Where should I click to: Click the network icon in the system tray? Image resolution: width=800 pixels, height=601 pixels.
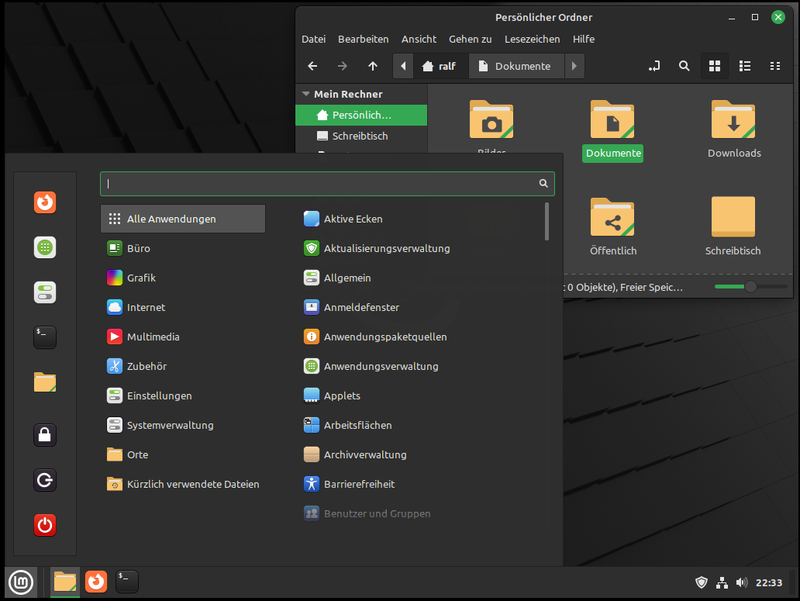pyautogui.click(x=722, y=582)
